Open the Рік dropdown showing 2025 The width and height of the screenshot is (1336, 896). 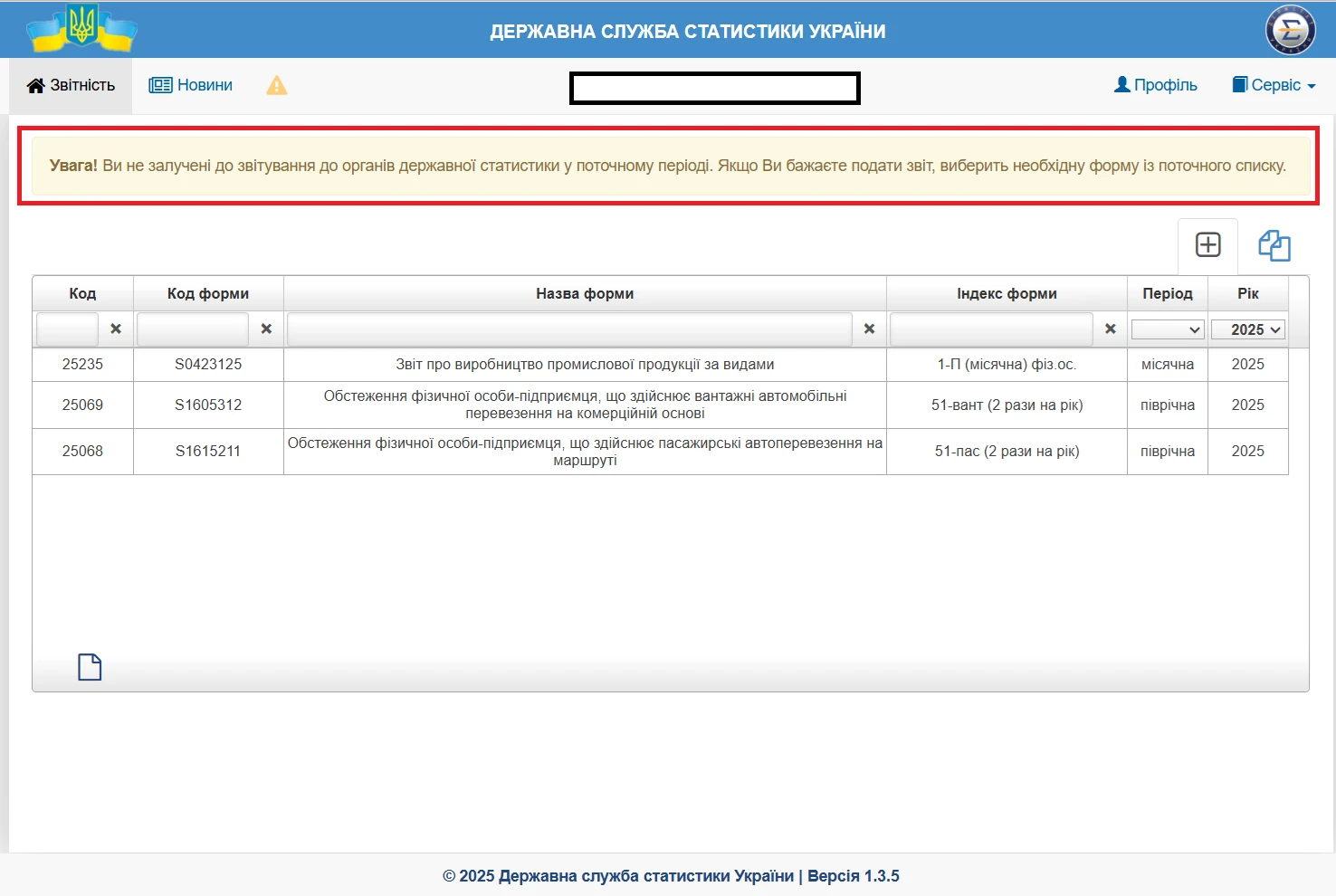click(x=1248, y=329)
